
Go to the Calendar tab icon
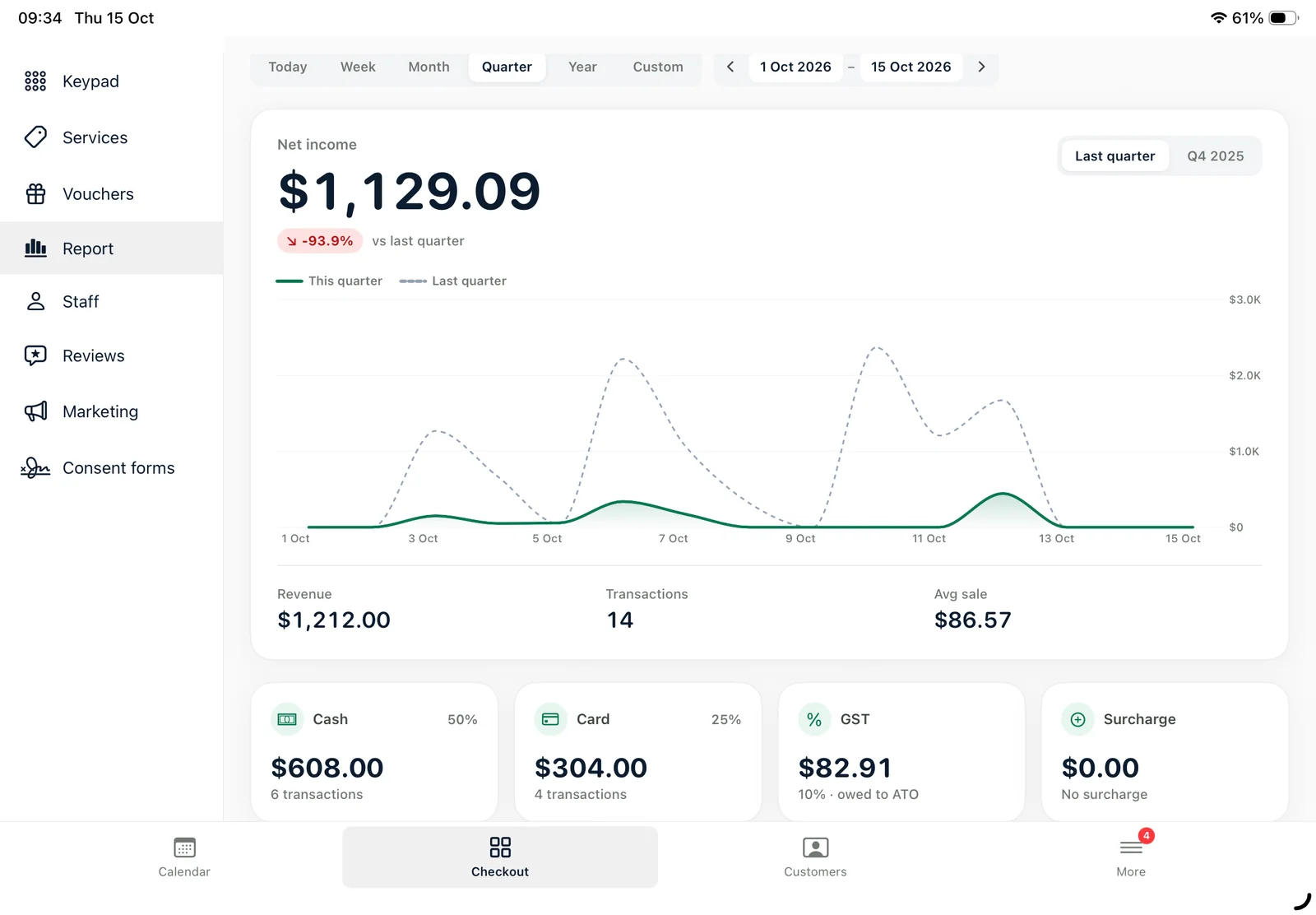184,848
